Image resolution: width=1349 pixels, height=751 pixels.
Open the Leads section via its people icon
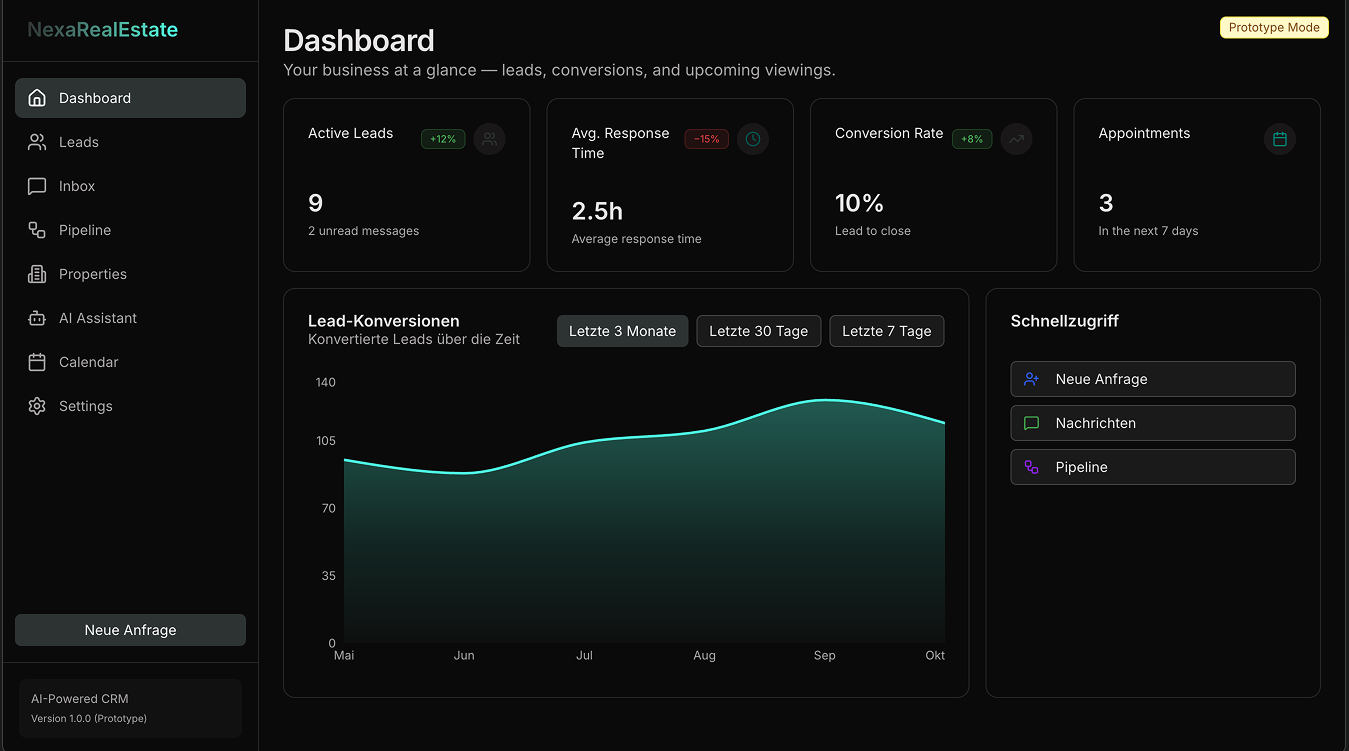[x=38, y=141]
